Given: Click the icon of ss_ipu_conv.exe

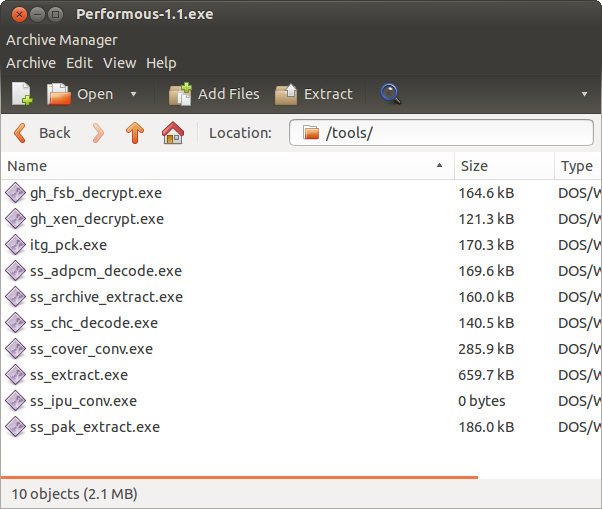Looking at the screenshot, I should [15, 401].
